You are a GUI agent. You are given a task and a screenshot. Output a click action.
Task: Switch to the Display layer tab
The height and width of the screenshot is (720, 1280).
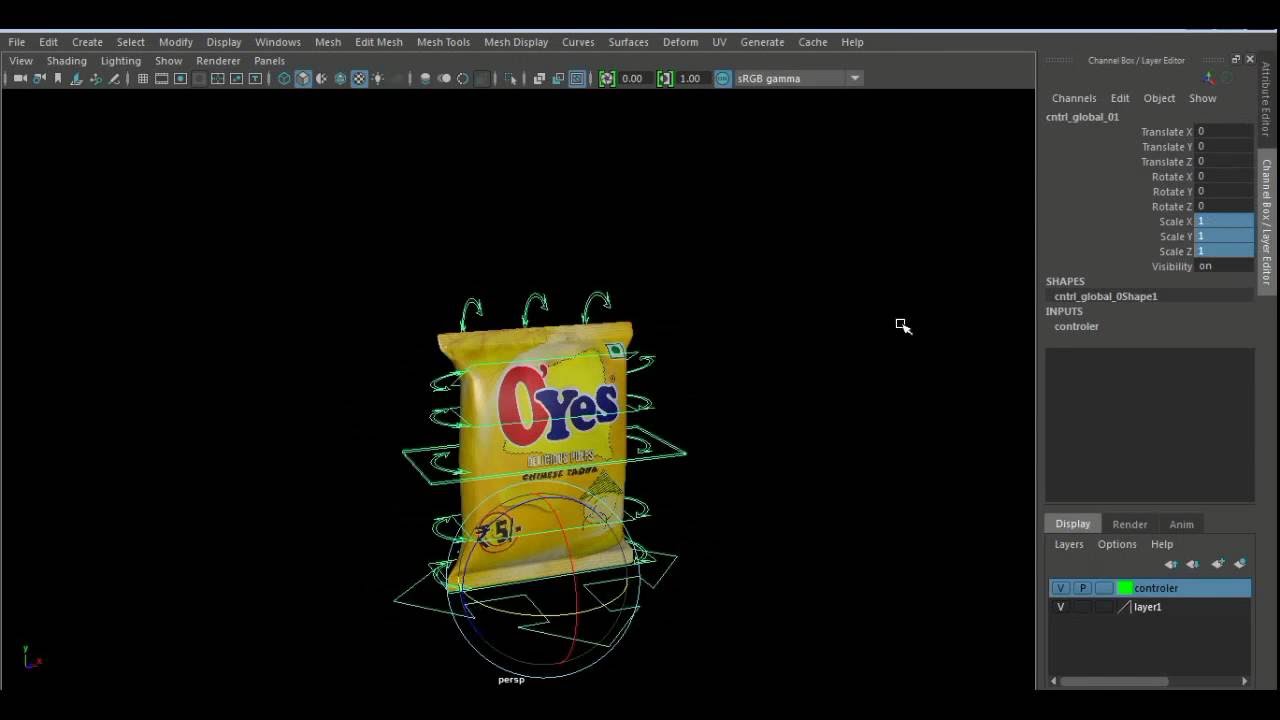(1072, 524)
